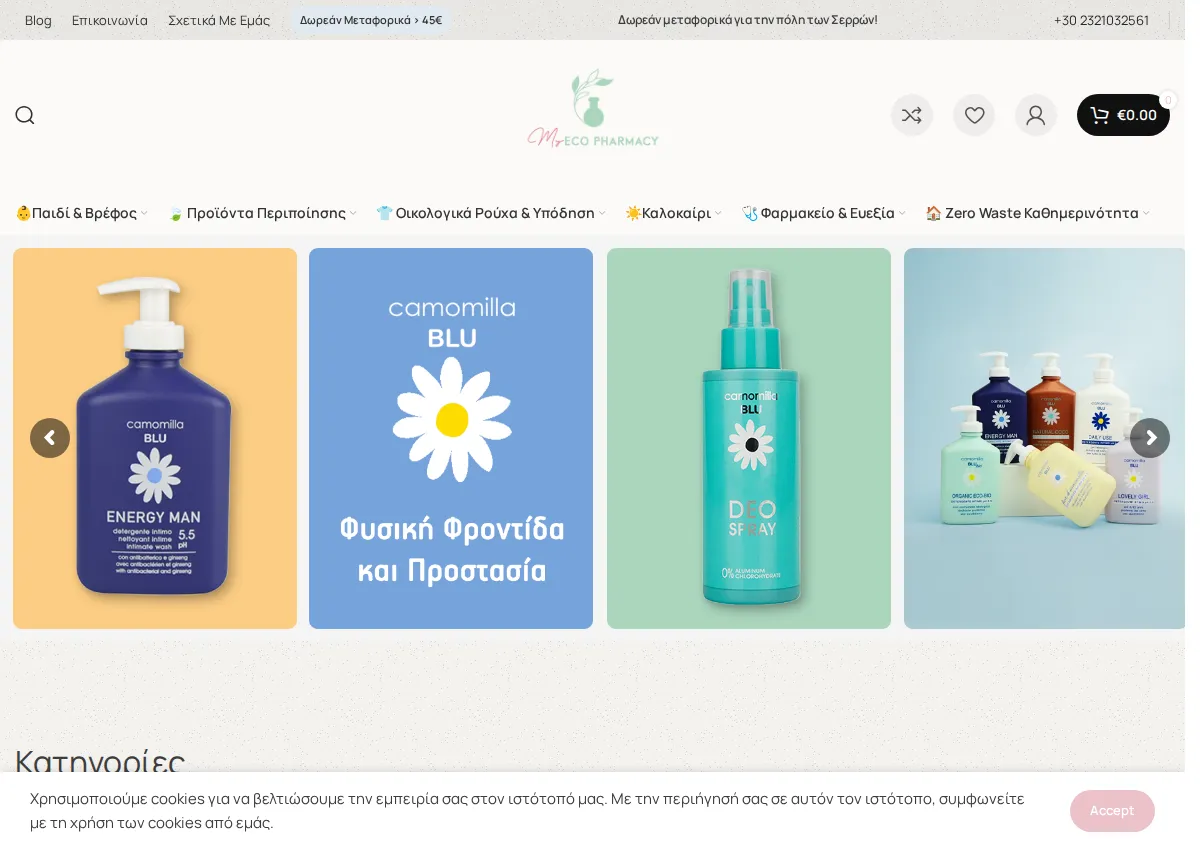Click the Energy Man bottle slide
The image size is (1200, 850).
[x=155, y=438]
